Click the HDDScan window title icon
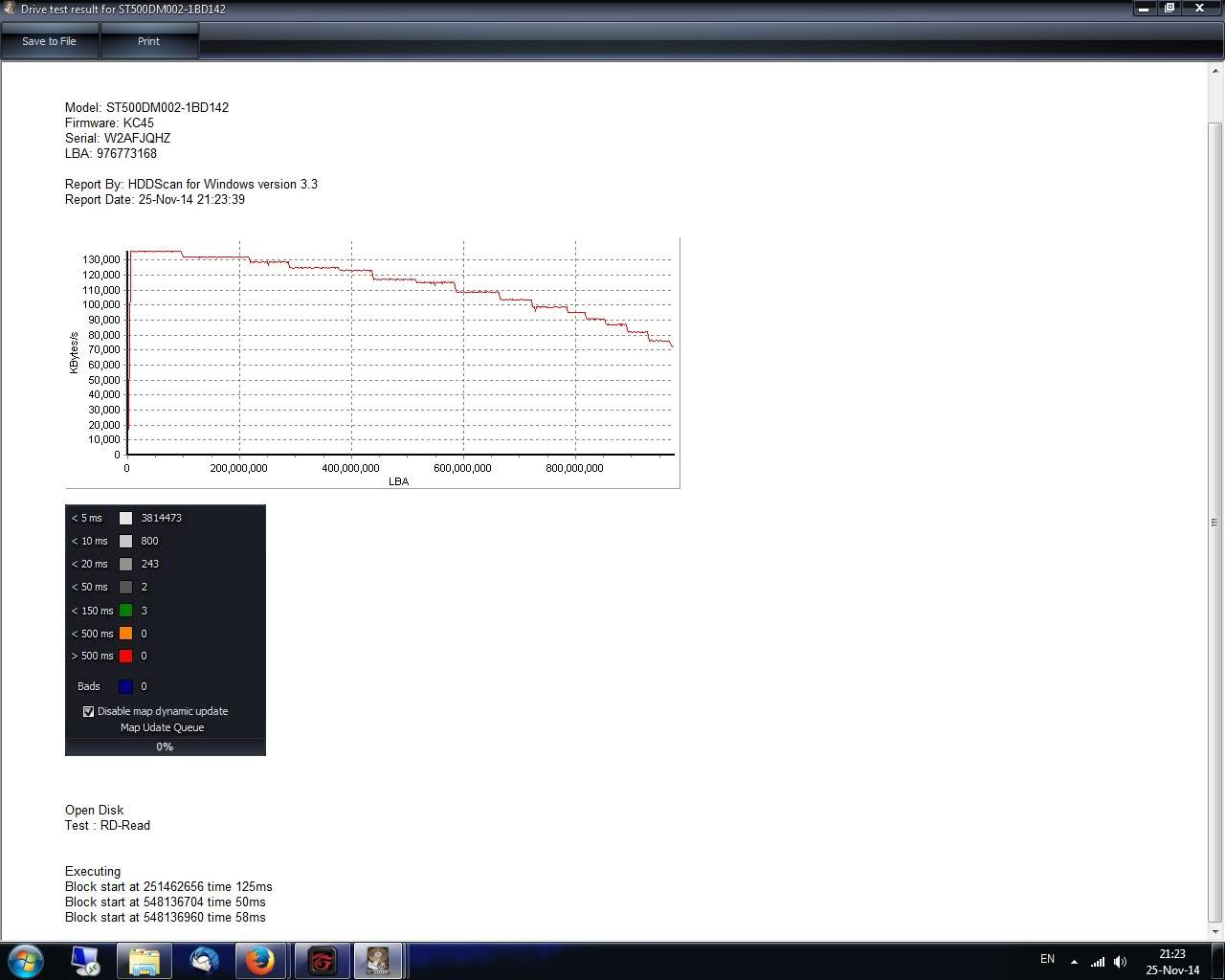The width and height of the screenshot is (1225, 980). pyautogui.click(x=9, y=9)
